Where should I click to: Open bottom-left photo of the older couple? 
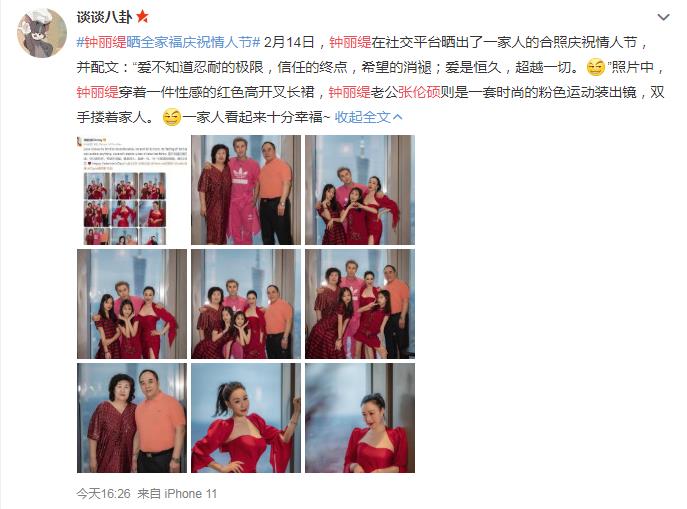click(132, 417)
